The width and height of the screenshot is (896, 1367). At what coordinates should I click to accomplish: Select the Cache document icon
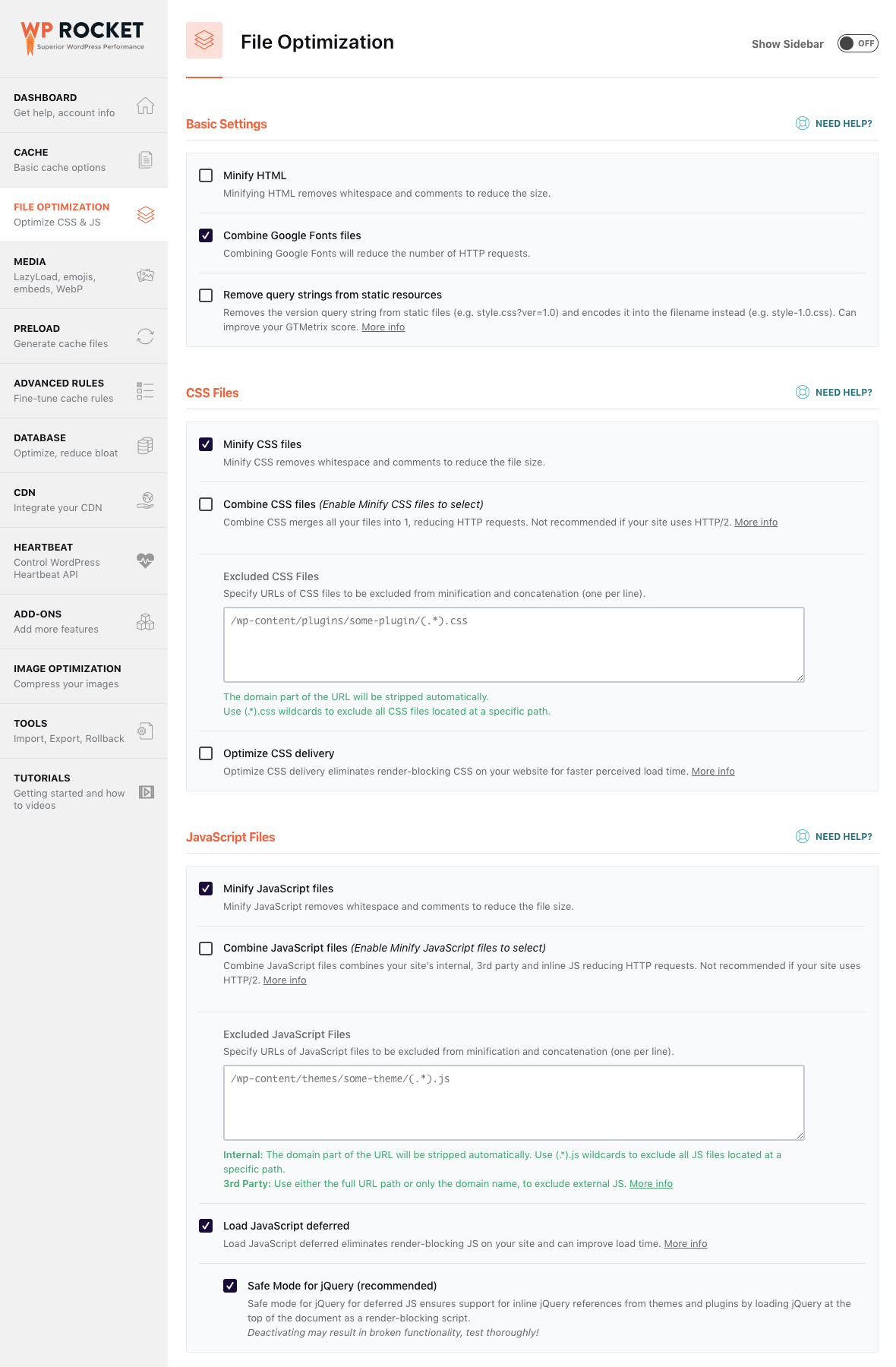pos(145,159)
